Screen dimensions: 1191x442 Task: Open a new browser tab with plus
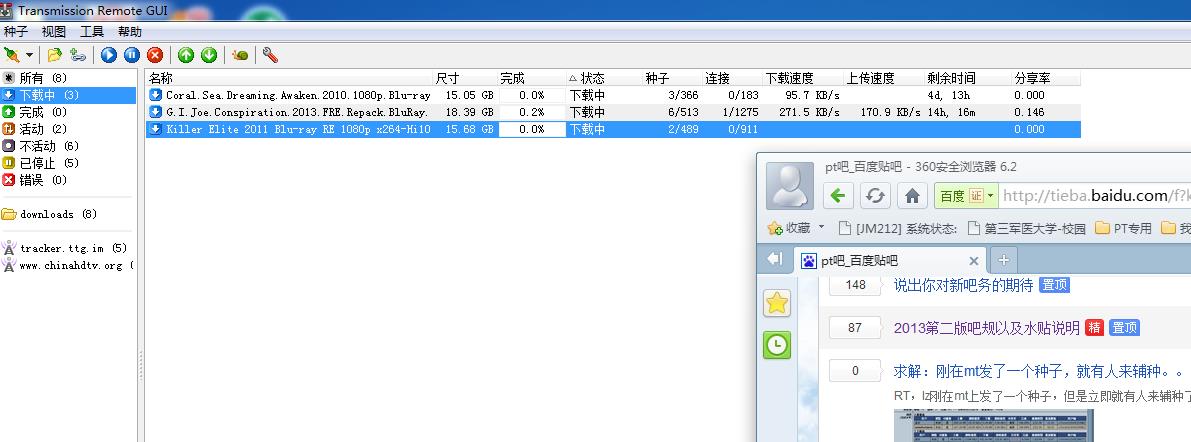click(1003, 260)
